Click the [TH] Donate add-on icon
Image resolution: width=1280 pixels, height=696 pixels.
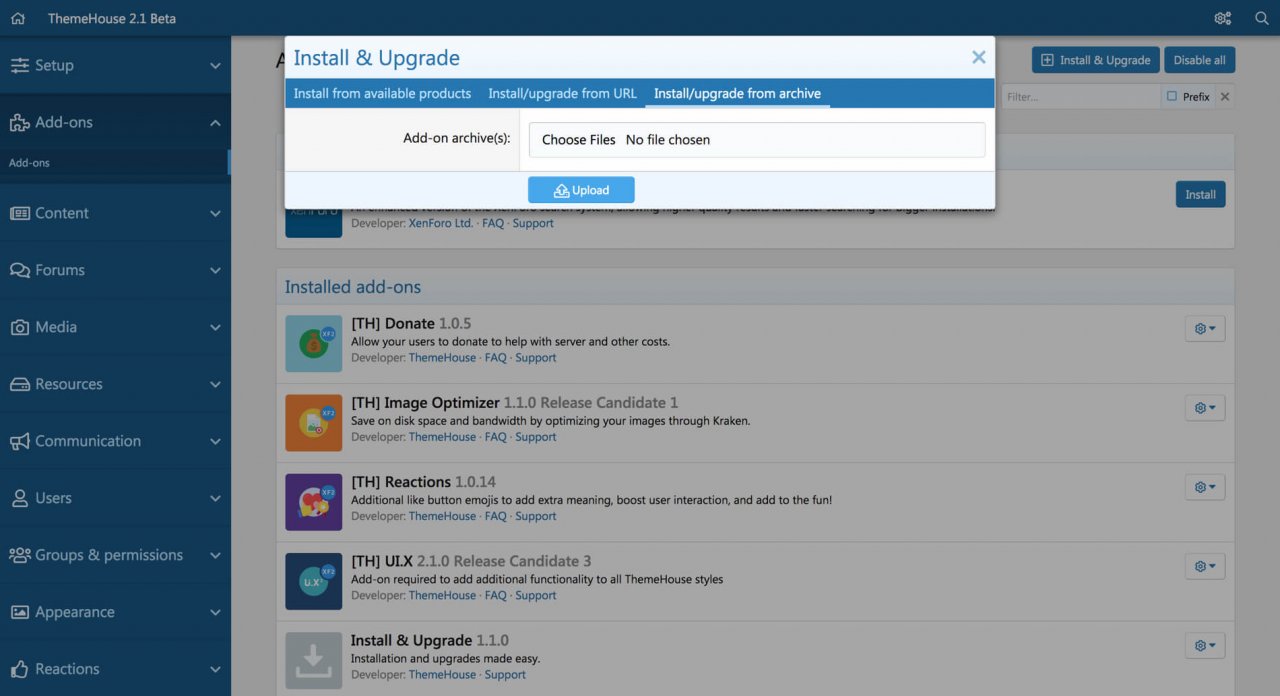click(313, 344)
